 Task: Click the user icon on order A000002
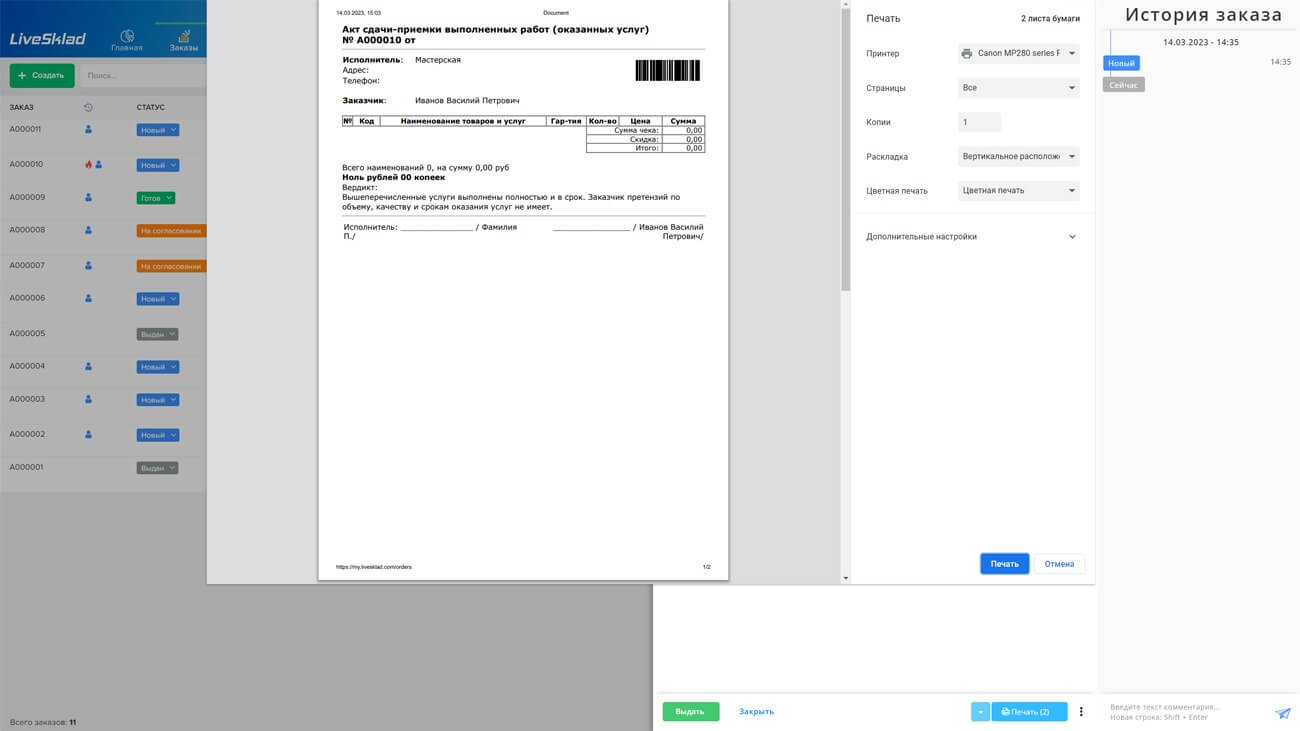[x=88, y=435]
